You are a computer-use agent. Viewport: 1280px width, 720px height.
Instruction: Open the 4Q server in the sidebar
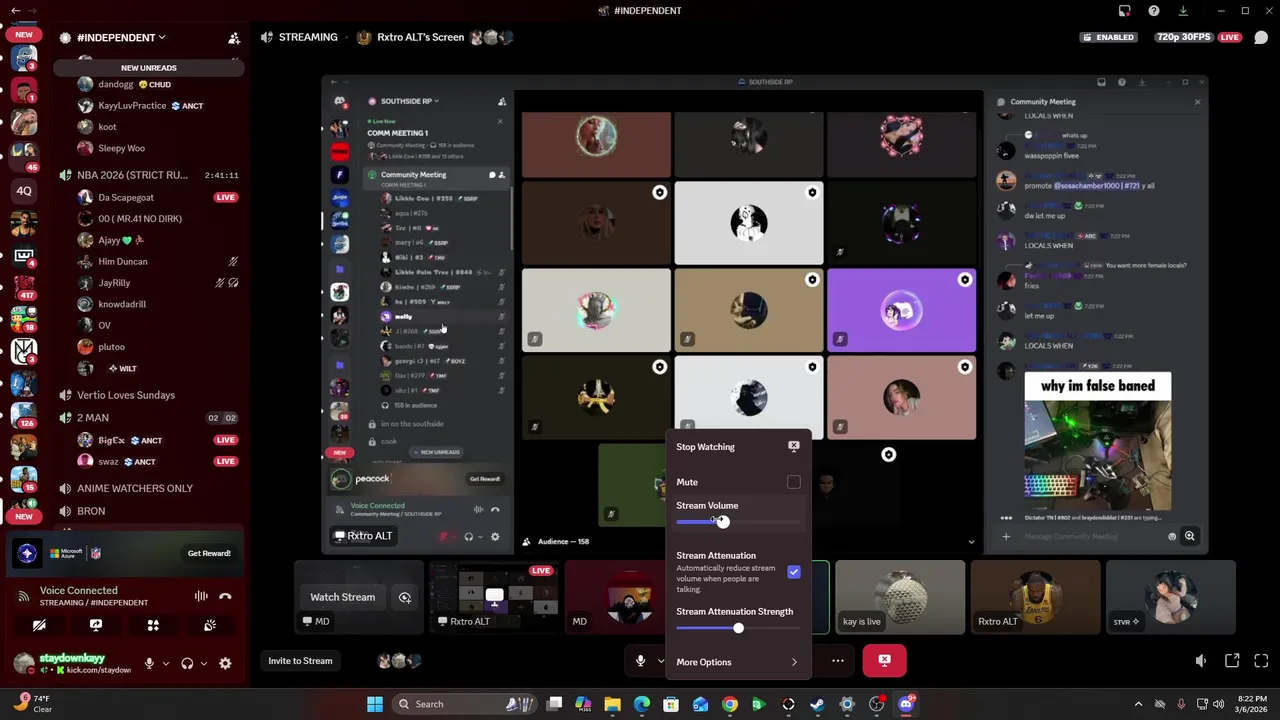(24, 191)
